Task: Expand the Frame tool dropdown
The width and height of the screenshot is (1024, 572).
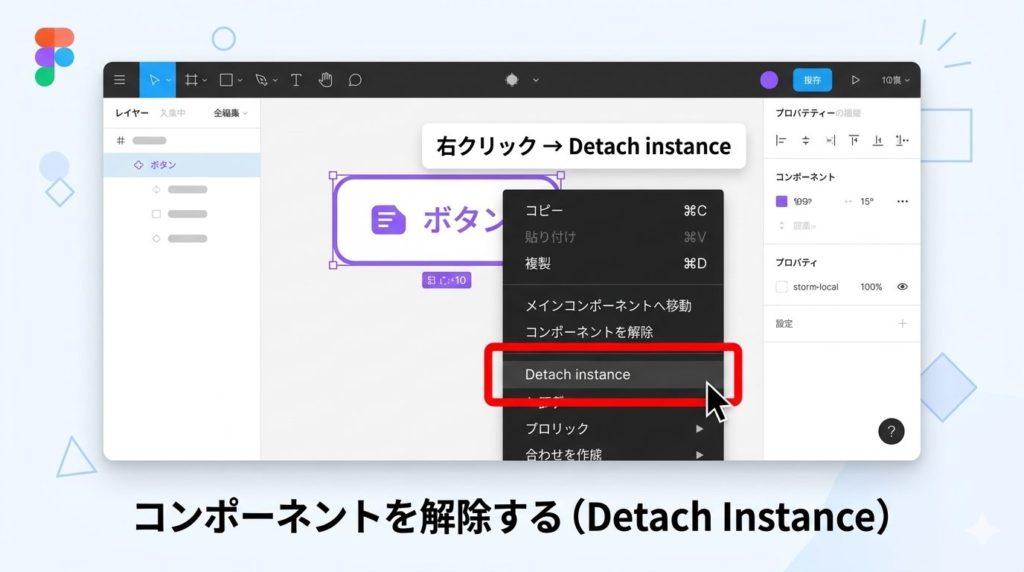Action: (x=205, y=80)
